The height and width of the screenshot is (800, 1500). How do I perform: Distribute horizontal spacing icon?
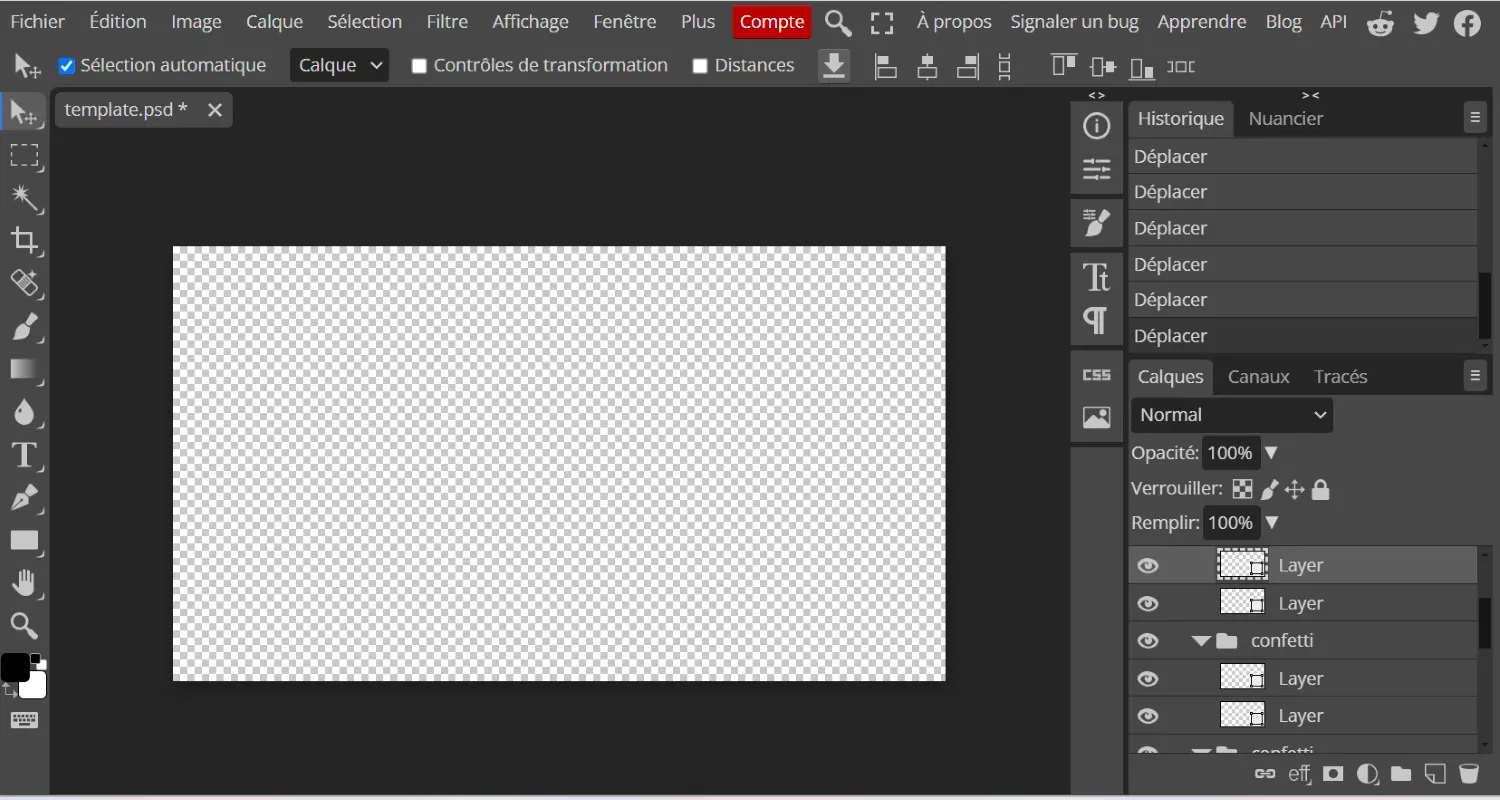(1181, 67)
